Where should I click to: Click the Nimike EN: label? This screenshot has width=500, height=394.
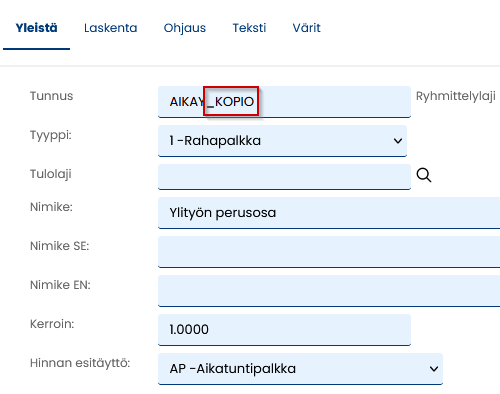coord(60,285)
